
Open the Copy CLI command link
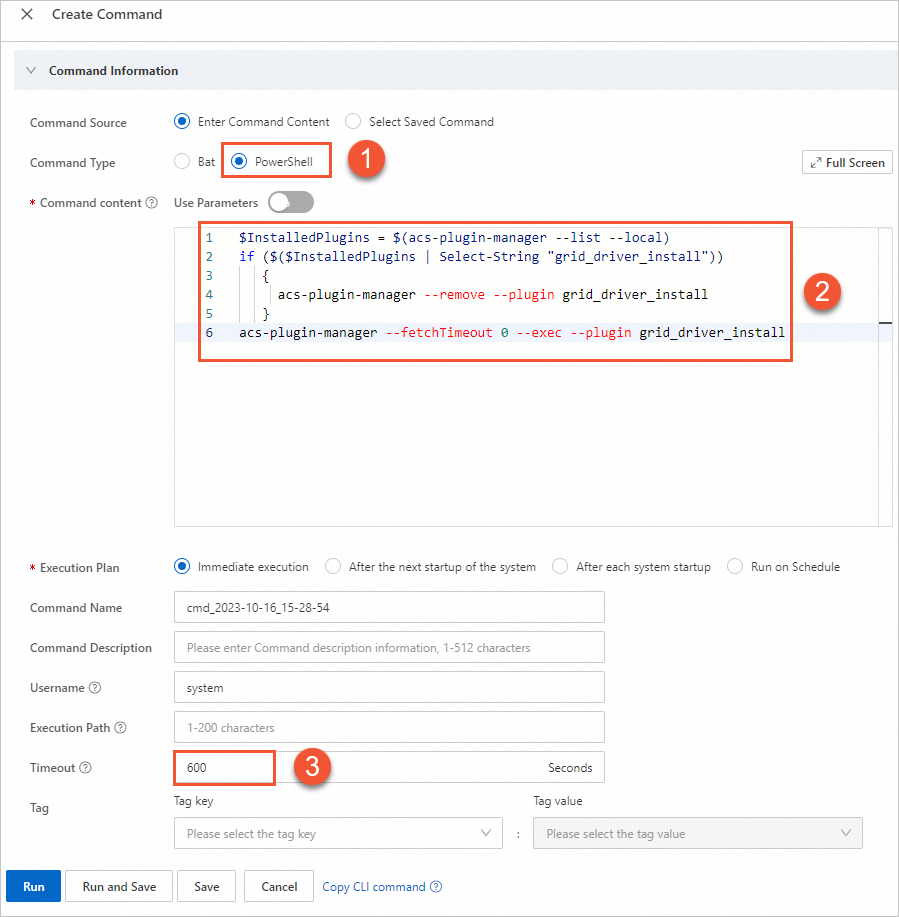(373, 887)
